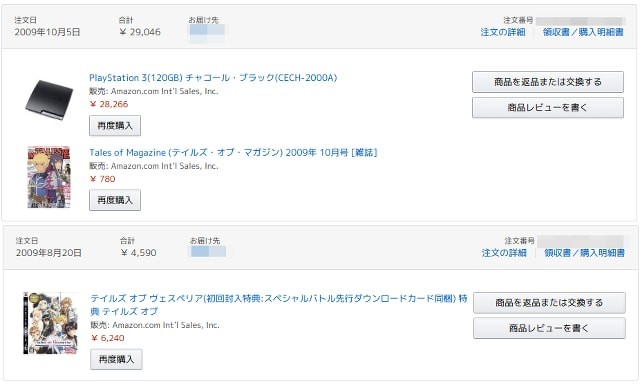Click 再度購入 under Tales of Magazine
The width and height of the screenshot is (640, 384).
115,200
